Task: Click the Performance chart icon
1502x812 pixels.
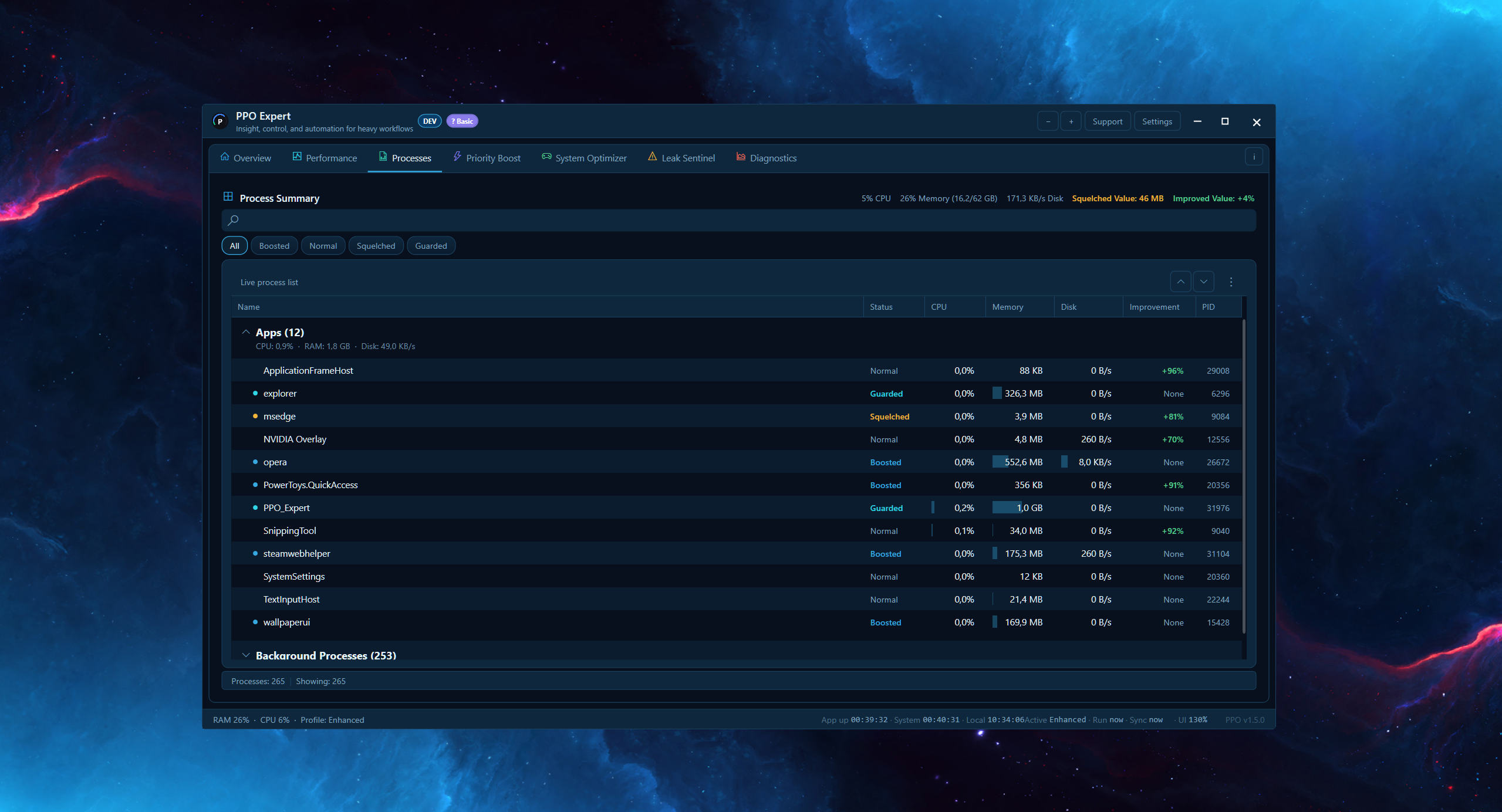Action: pyautogui.click(x=297, y=157)
